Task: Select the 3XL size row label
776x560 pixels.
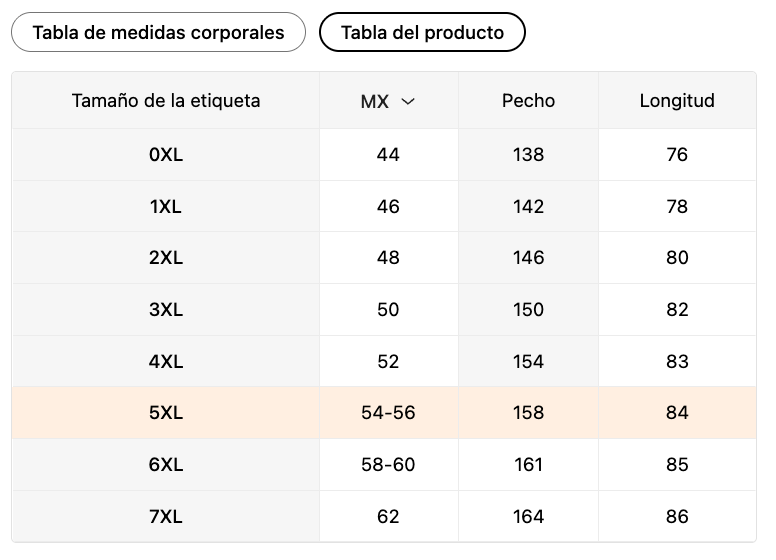Action: (166, 310)
